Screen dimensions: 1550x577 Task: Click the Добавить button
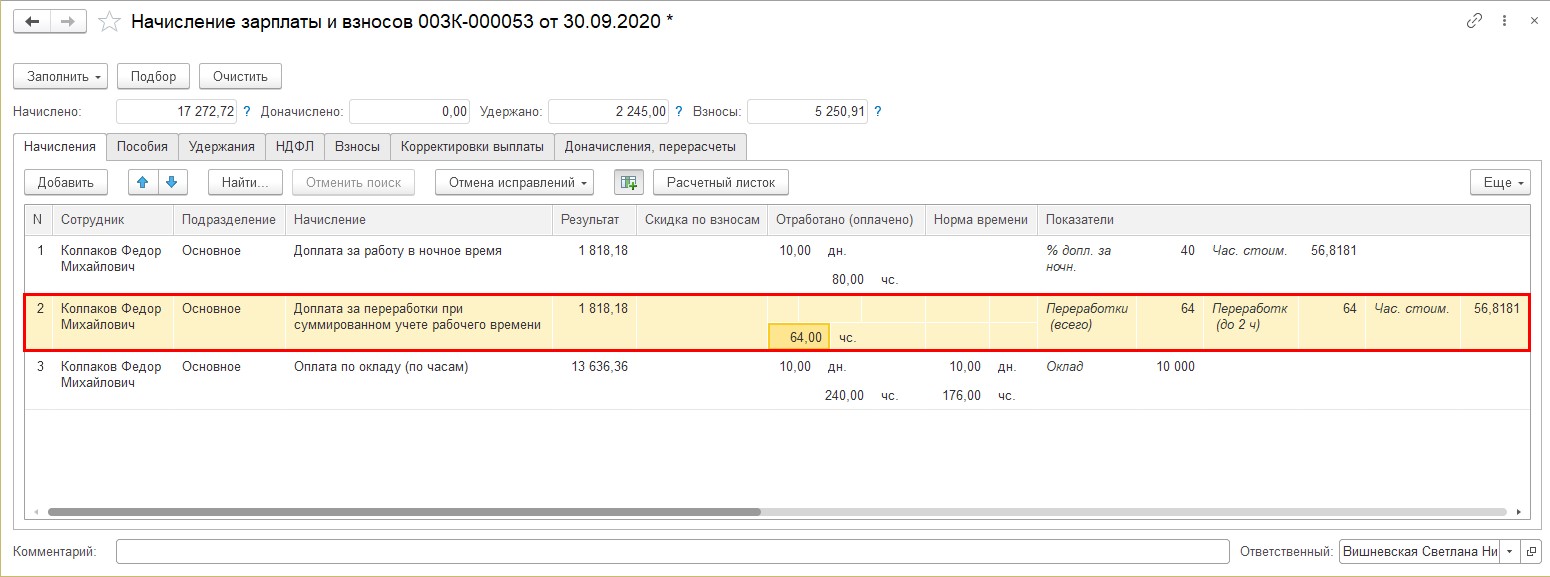(66, 182)
